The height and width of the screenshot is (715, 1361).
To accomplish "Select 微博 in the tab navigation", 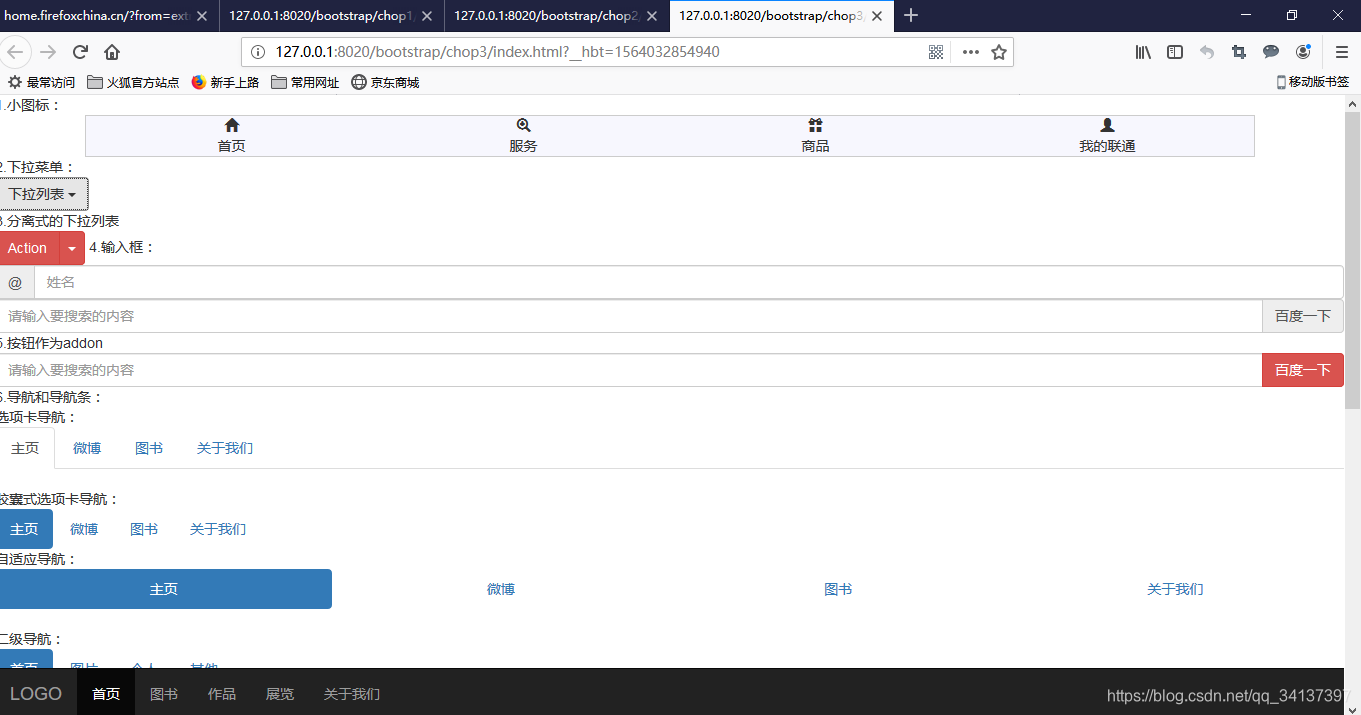I will point(87,448).
